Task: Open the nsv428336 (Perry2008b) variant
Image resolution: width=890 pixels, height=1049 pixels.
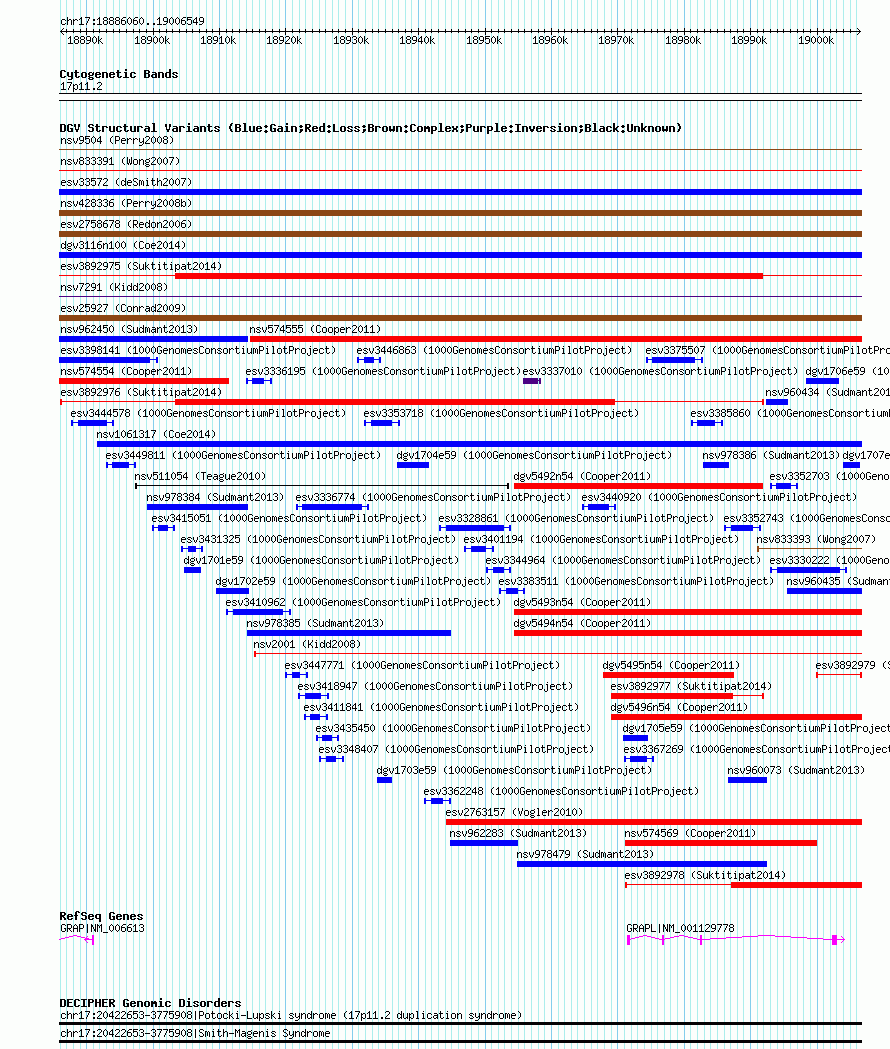Action: (x=126, y=203)
